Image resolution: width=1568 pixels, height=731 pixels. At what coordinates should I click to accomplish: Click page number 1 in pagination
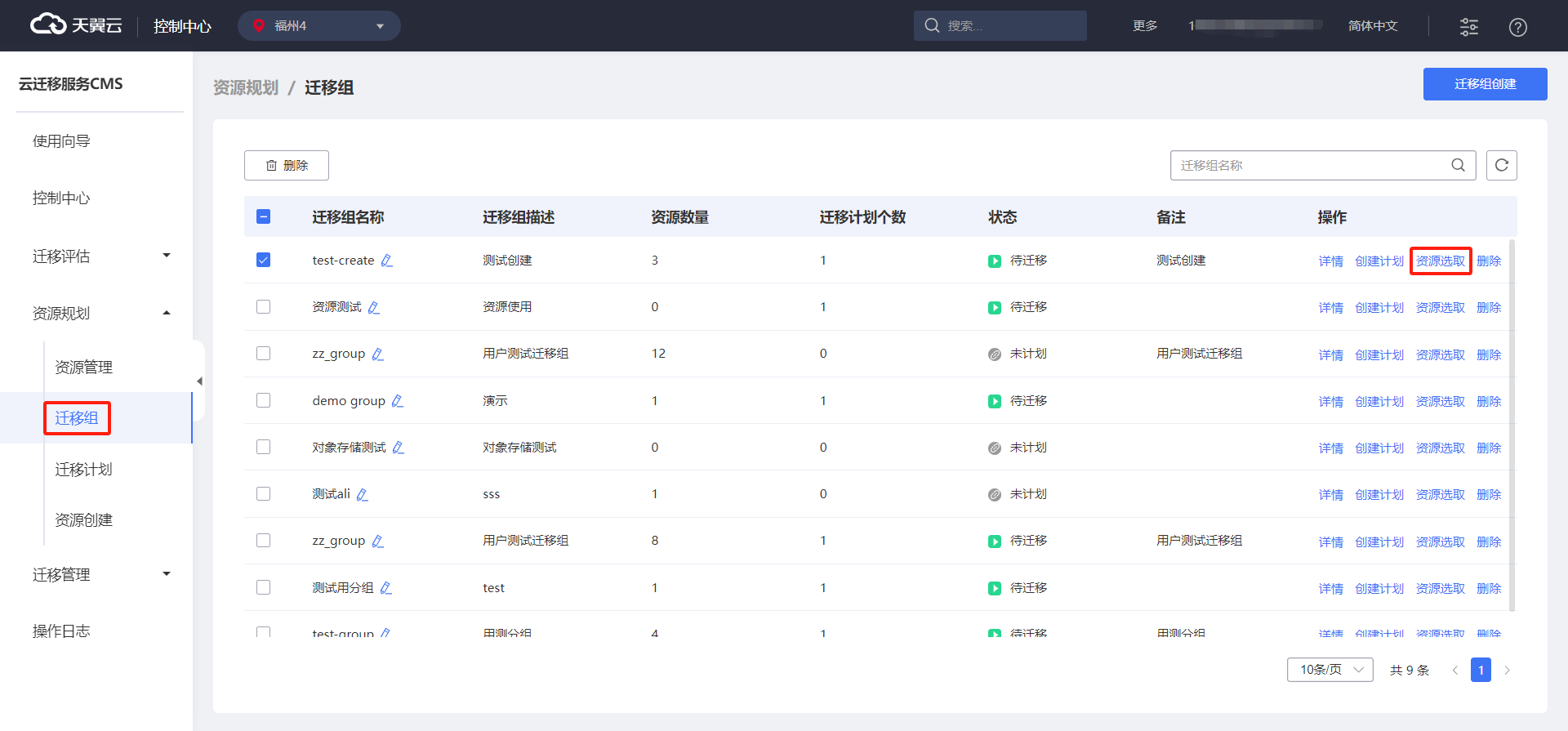tap(1481, 670)
